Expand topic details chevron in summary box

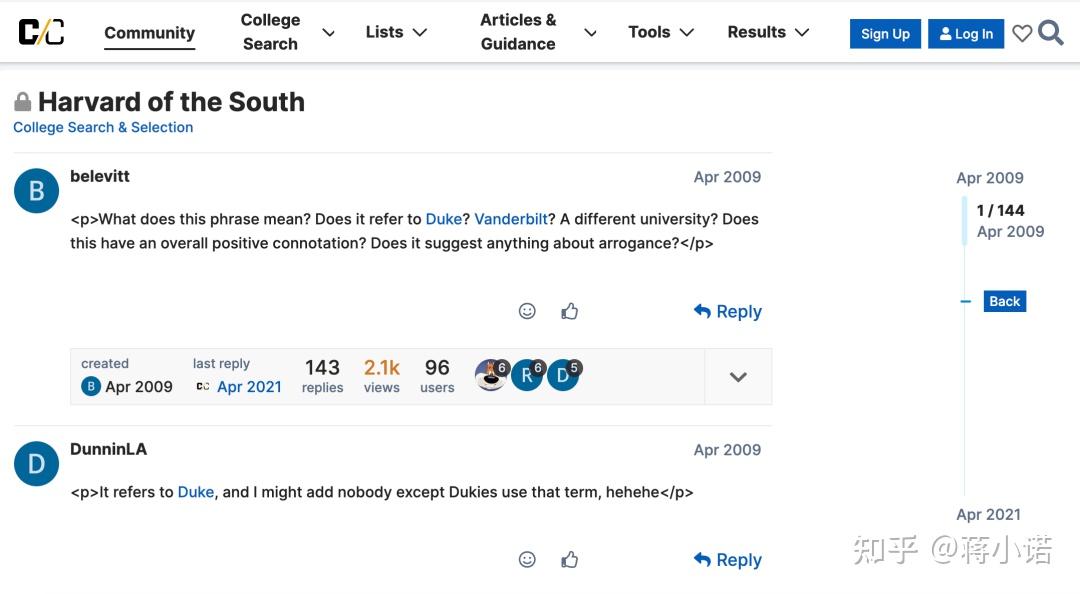(x=738, y=377)
